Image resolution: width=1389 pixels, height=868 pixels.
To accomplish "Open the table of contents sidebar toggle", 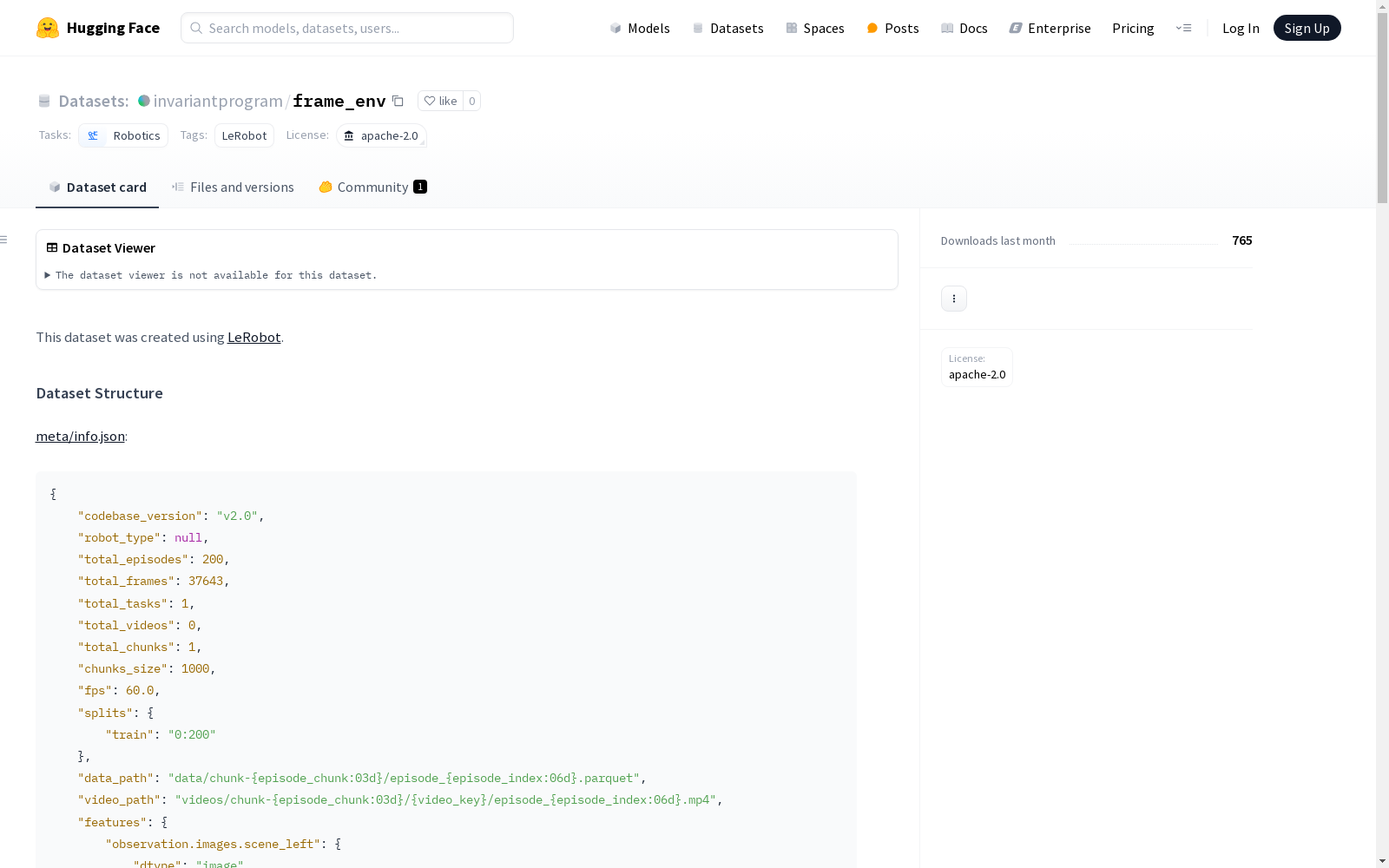I will tap(4, 240).
